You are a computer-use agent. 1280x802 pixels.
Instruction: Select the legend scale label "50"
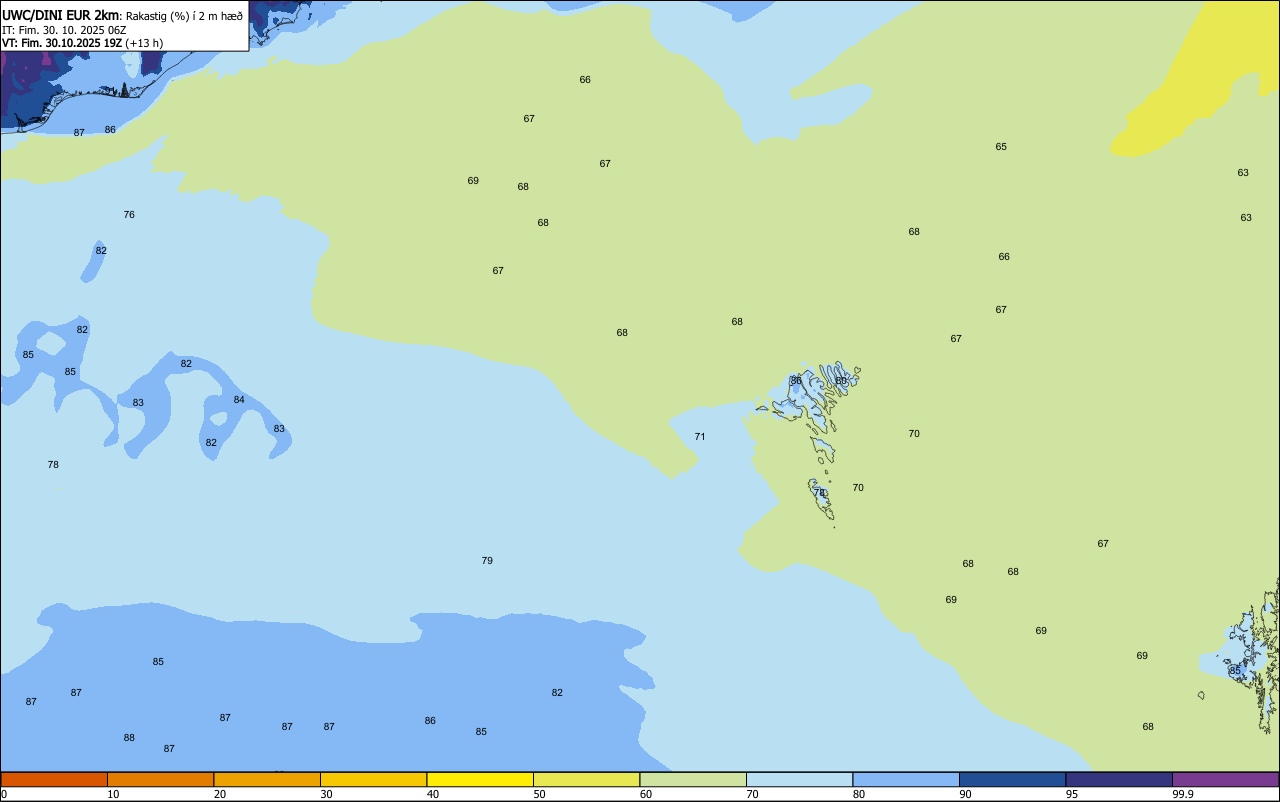[x=539, y=794]
